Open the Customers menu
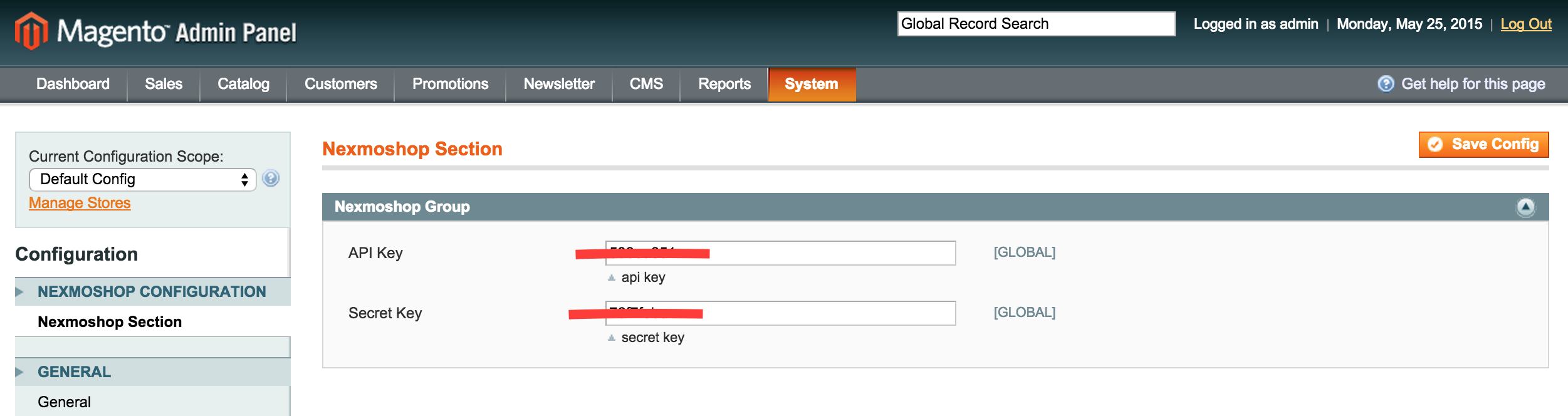Screen dimensions: 1568x416 [x=341, y=84]
